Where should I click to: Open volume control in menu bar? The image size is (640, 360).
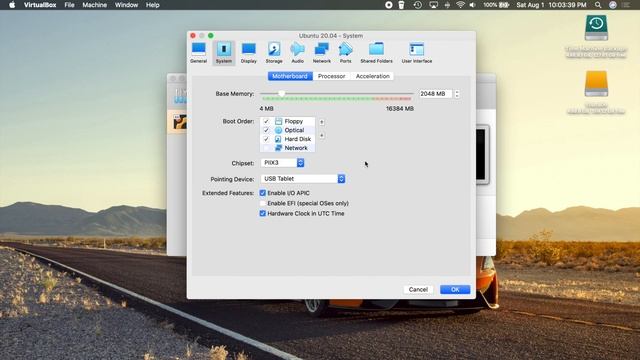tap(473, 5)
